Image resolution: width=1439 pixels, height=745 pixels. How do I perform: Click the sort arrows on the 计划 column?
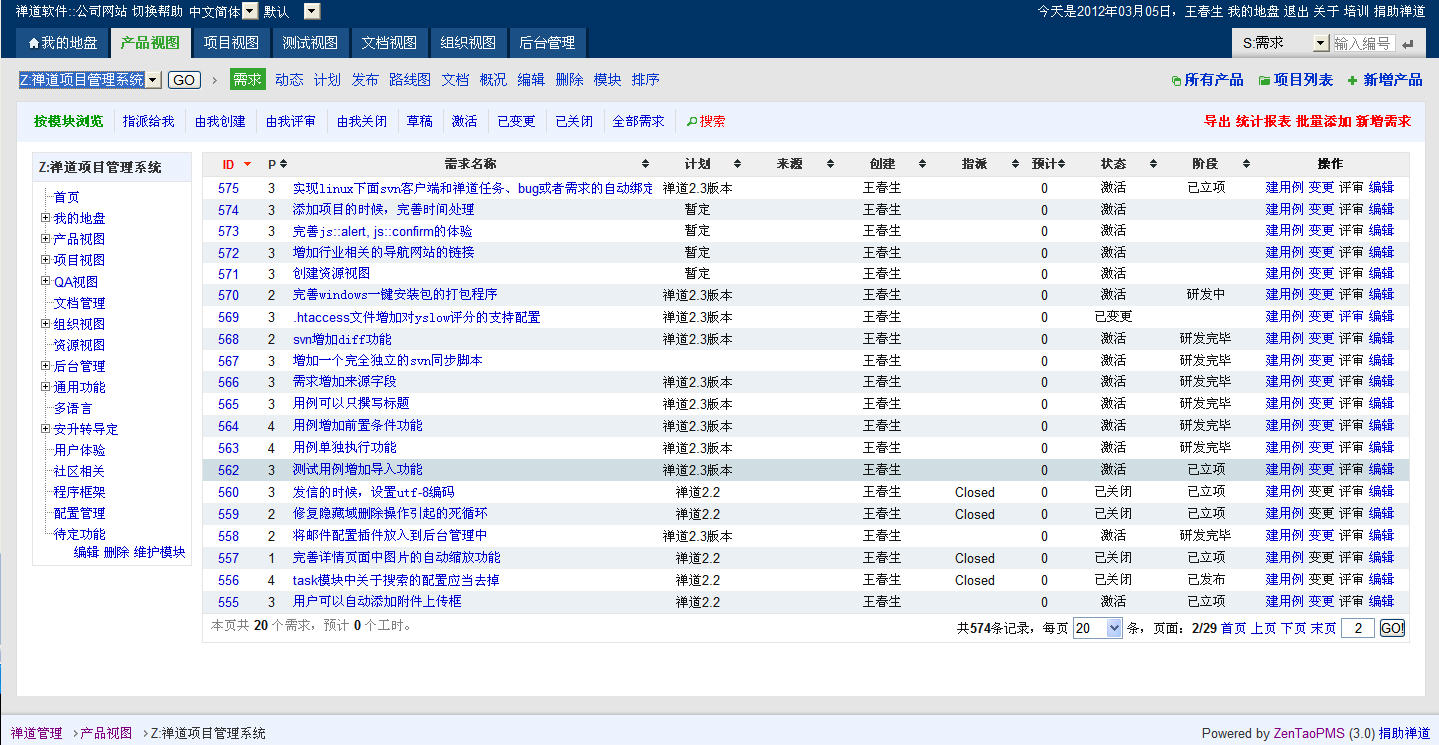tap(737, 164)
